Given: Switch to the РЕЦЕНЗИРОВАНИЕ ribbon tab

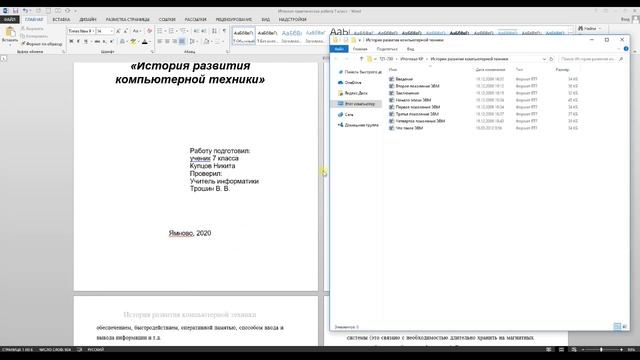Looking at the screenshot, I should 233,19.
